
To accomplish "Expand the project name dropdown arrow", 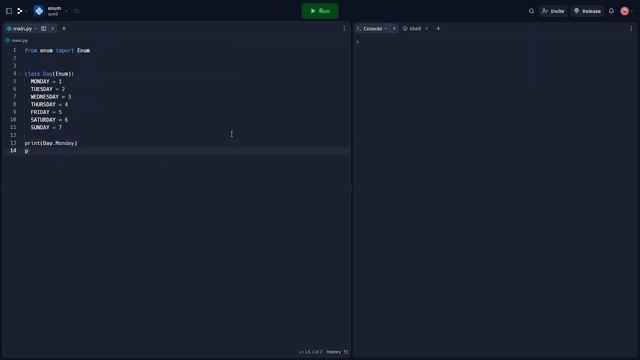I will pos(67,11).
